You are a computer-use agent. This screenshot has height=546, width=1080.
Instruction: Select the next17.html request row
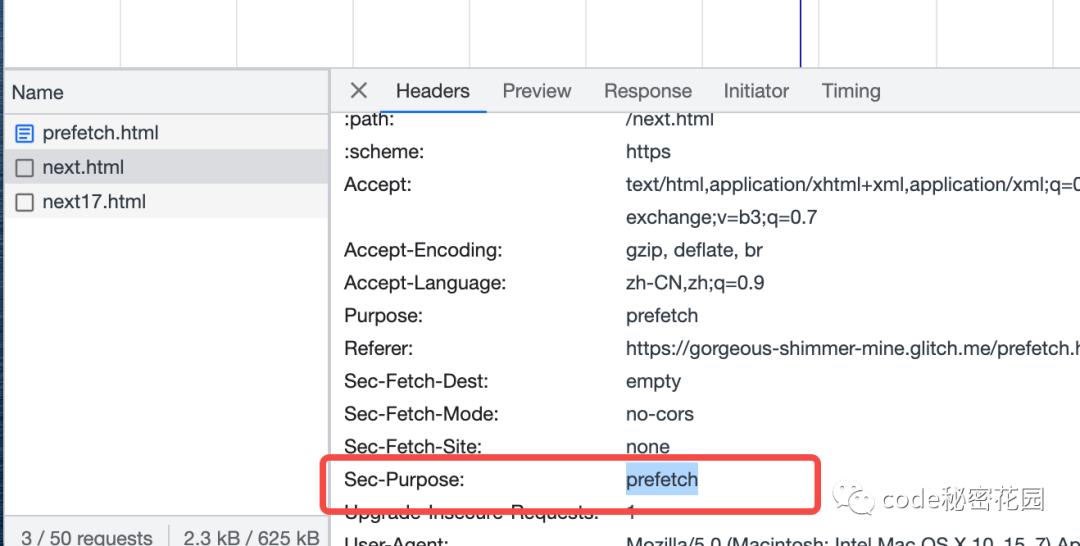94,202
